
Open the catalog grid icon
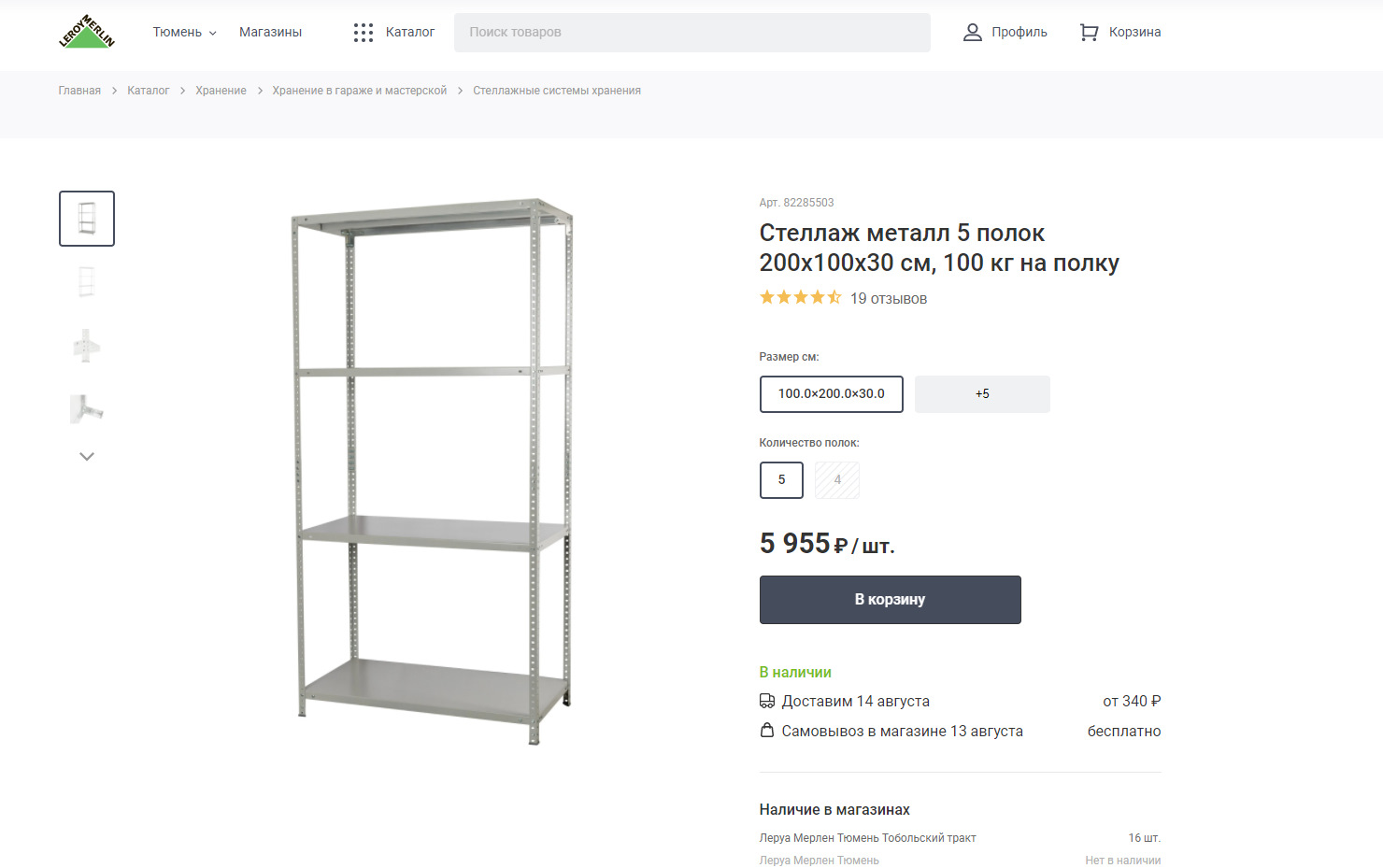tap(364, 33)
